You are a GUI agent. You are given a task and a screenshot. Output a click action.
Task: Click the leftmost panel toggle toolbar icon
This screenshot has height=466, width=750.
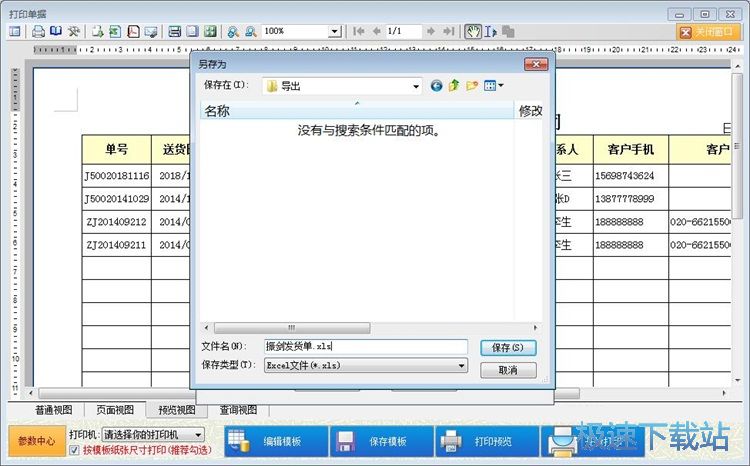coord(15,32)
